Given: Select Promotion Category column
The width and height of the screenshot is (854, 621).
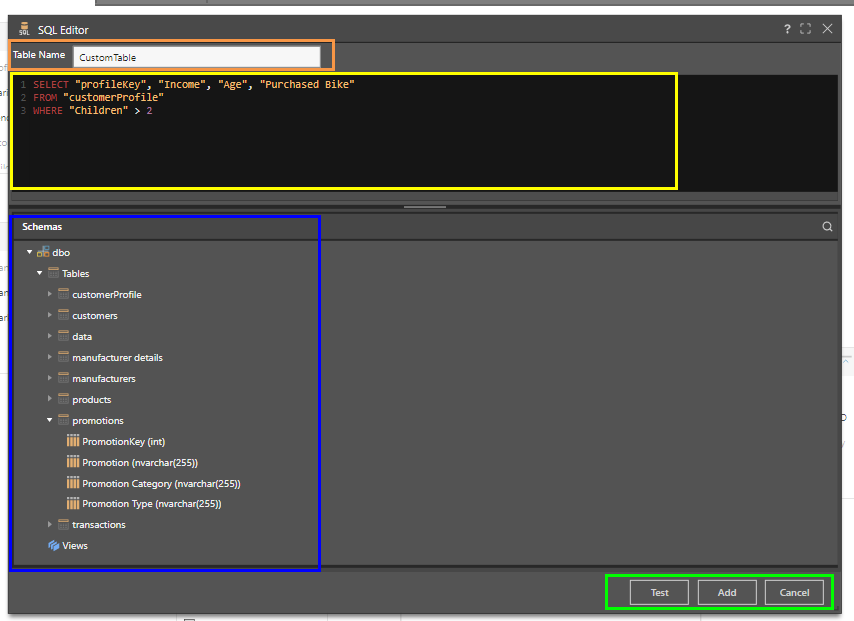Looking at the screenshot, I should [x=160, y=484].
